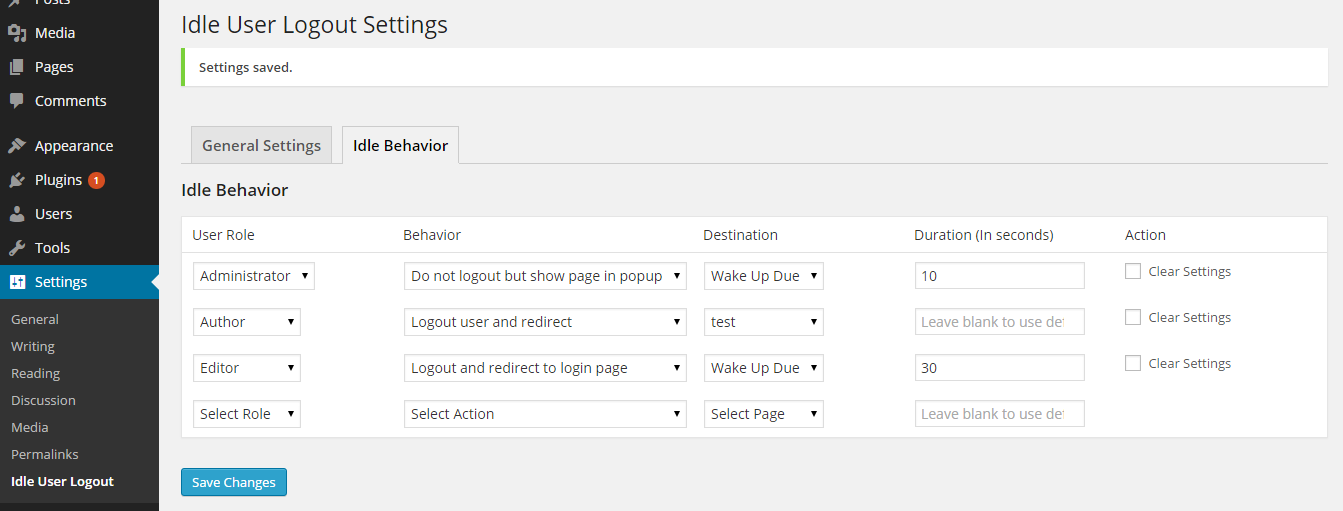The image size is (1343, 511).
Task: Switch to the General Settings tab
Action: tap(261, 145)
